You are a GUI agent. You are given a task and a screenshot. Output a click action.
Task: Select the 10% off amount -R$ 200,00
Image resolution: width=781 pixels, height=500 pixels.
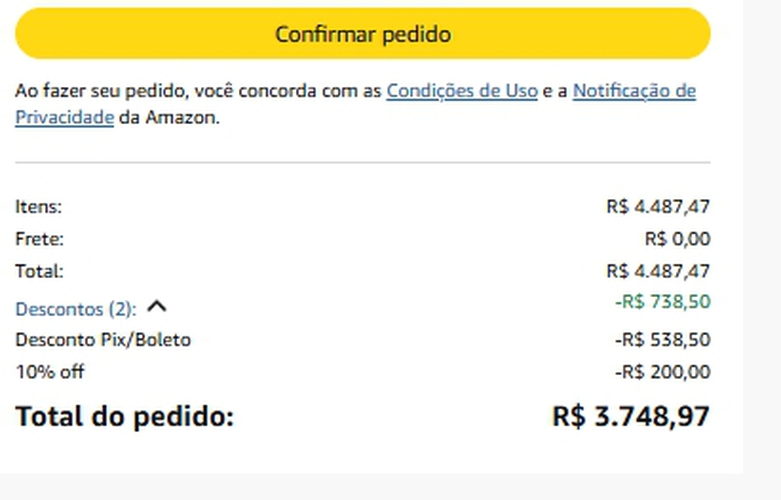pyautogui.click(x=661, y=372)
